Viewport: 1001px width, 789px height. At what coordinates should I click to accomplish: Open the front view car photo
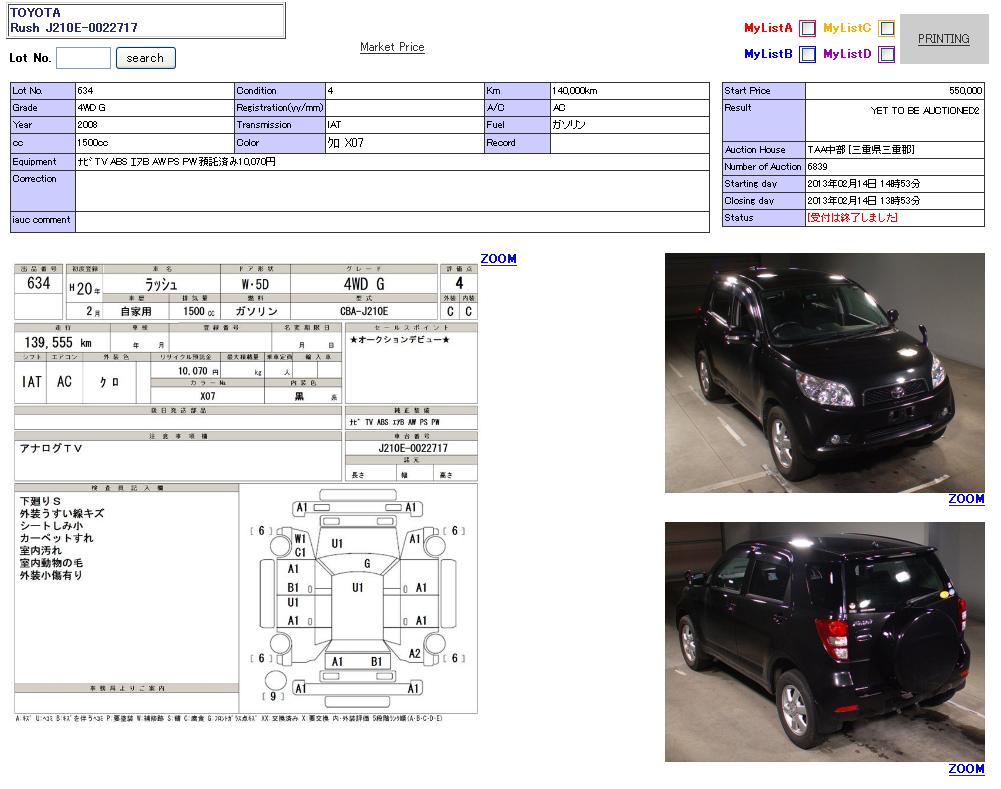tap(824, 373)
